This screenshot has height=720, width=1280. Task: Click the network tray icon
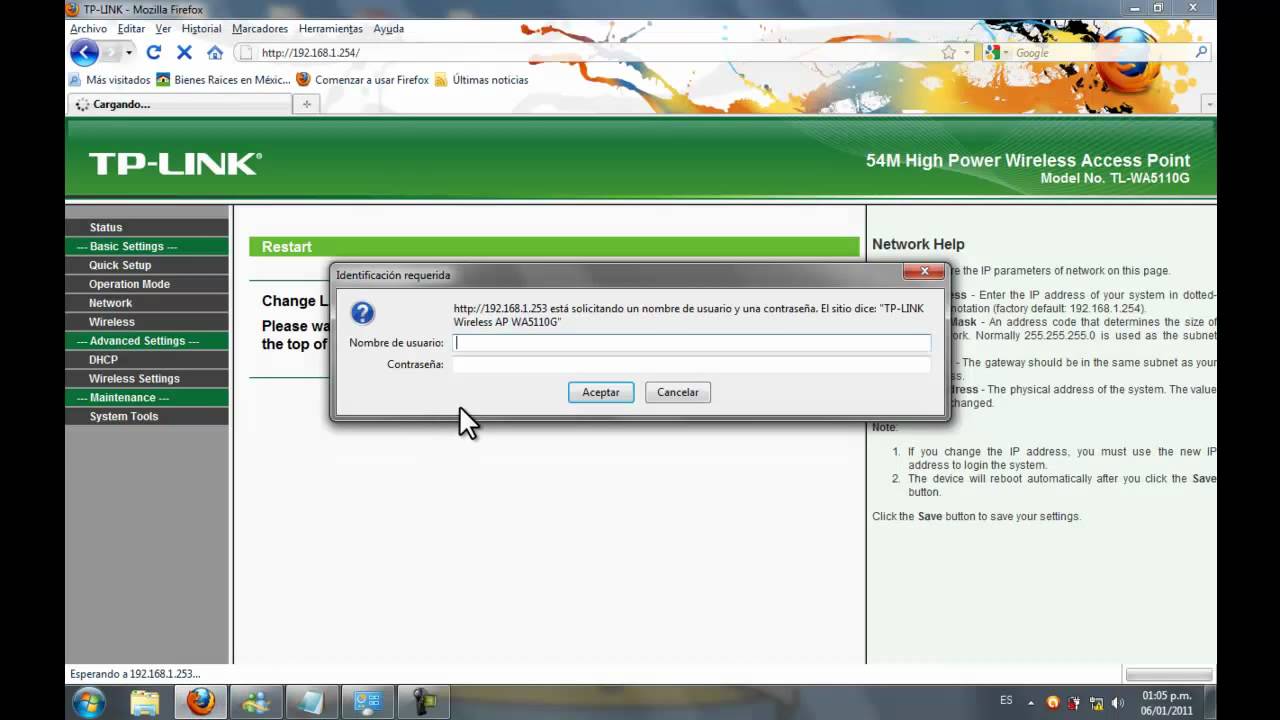[1096, 703]
